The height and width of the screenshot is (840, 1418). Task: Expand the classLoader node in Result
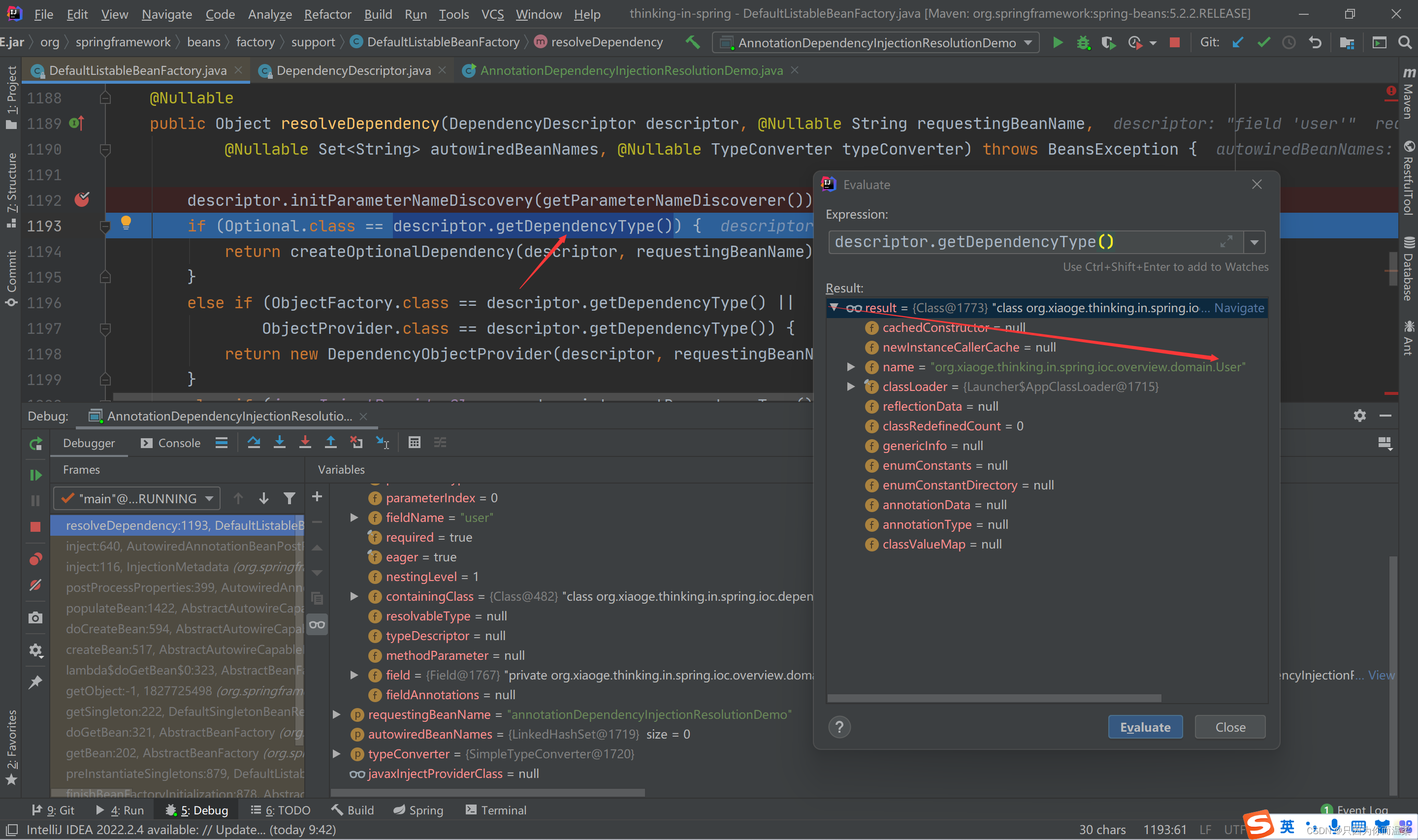coord(850,387)
